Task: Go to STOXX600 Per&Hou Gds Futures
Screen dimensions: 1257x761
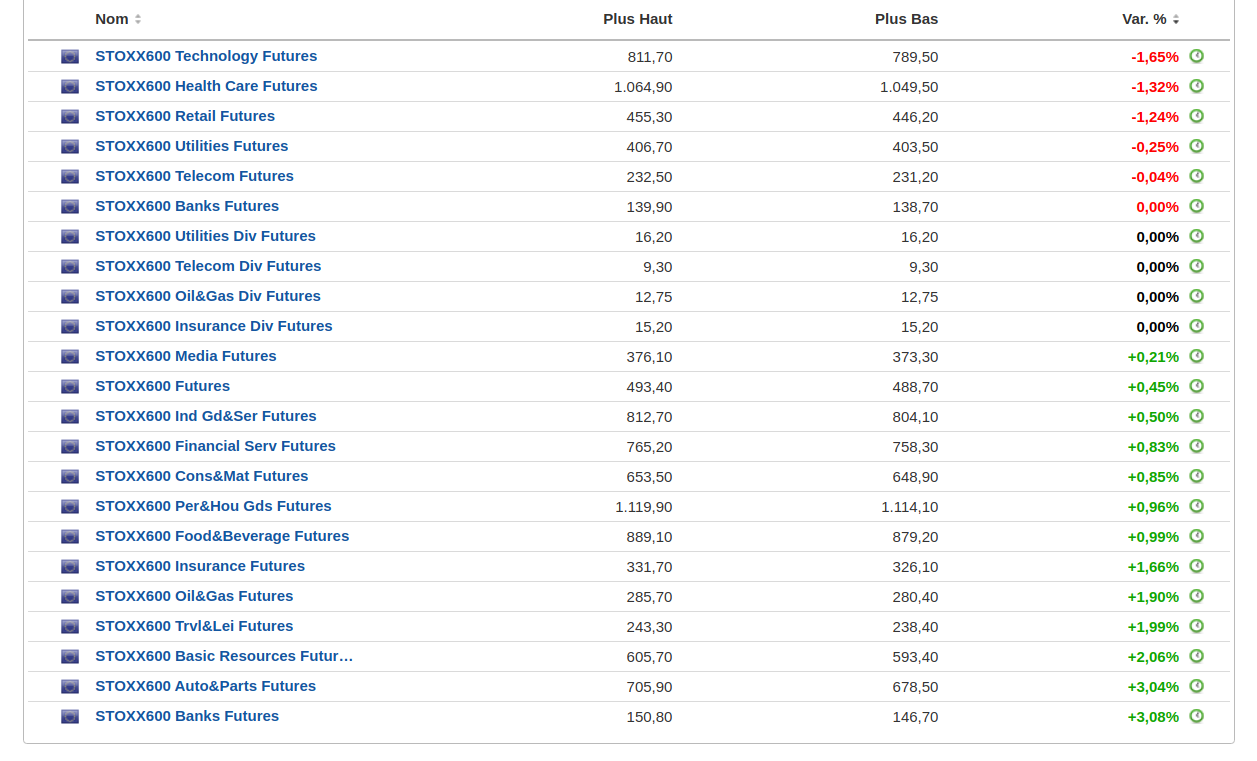Action: (213, 506)
